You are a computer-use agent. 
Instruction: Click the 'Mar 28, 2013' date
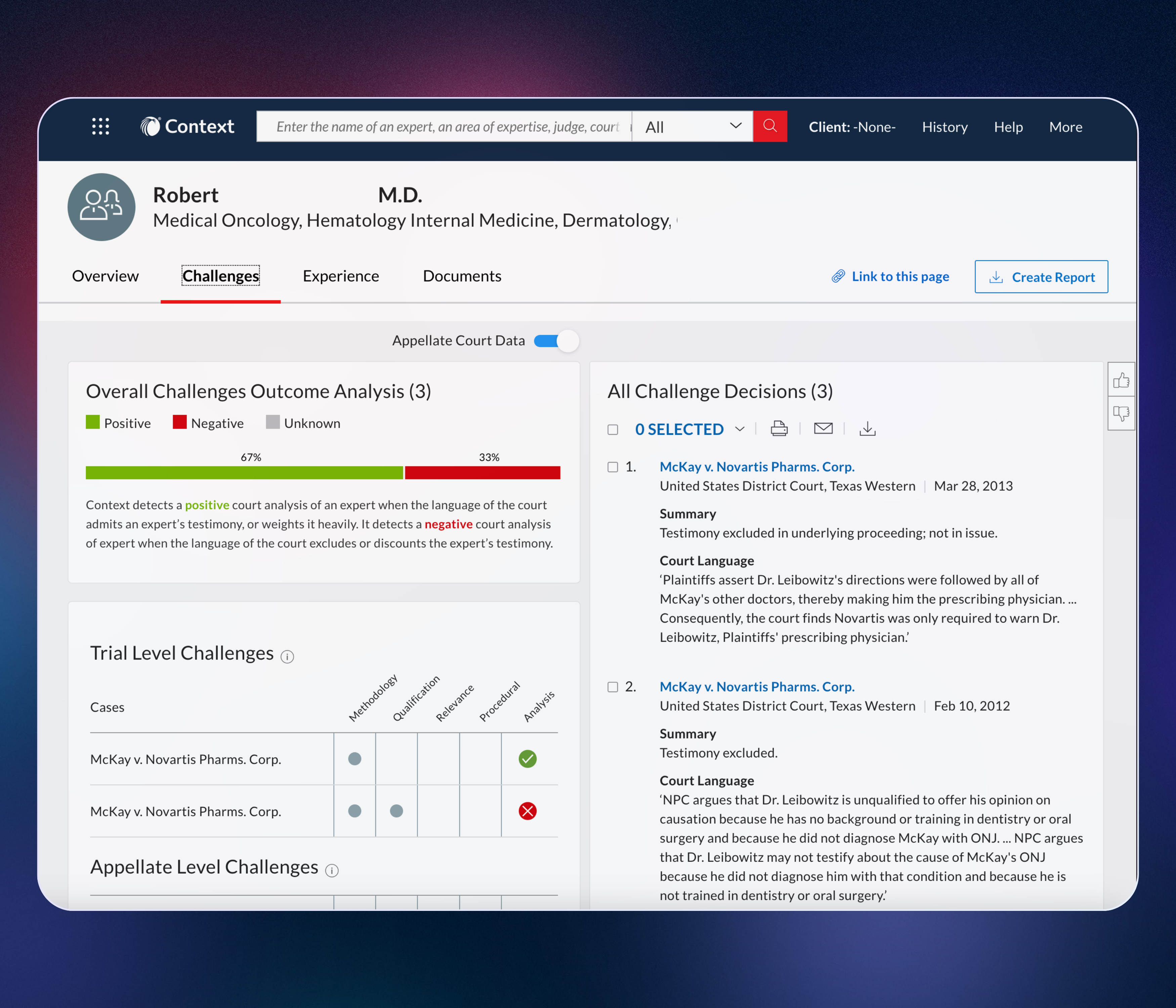click(x=973, y=486)
